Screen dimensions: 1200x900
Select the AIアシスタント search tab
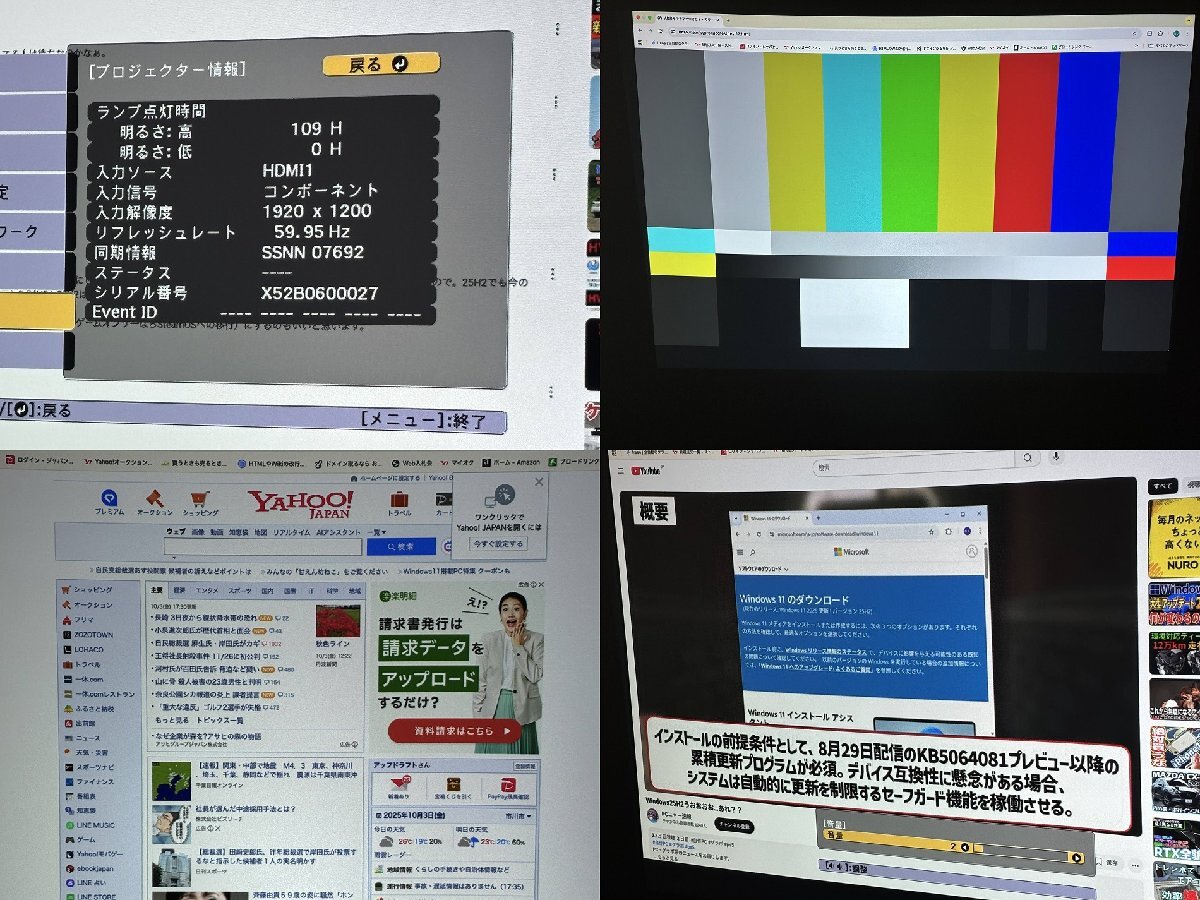[339, 532]
